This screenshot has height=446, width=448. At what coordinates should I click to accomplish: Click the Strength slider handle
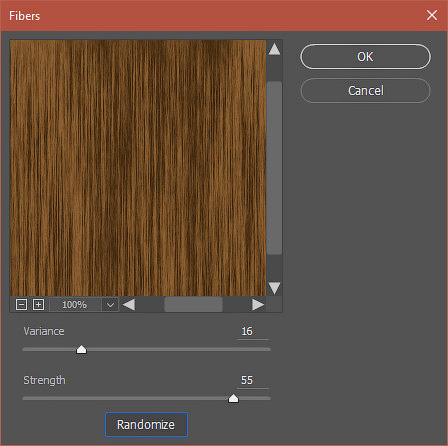coord(233,398)
